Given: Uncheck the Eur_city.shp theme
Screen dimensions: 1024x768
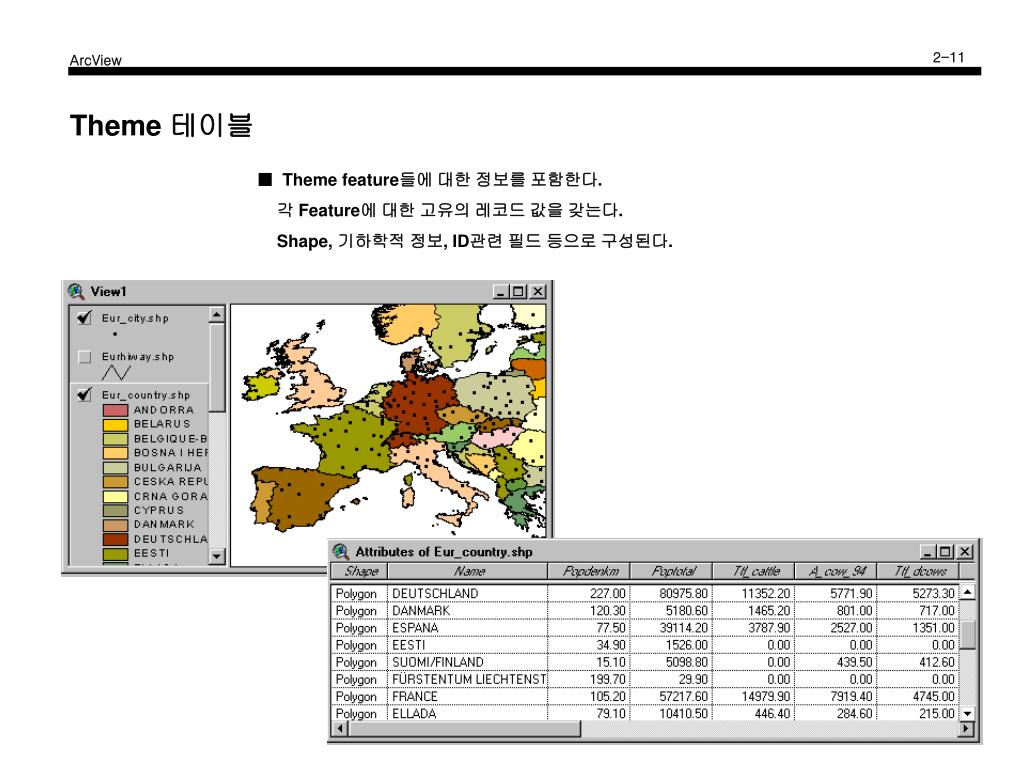Looking at the screenshot, I should (85, 319).
